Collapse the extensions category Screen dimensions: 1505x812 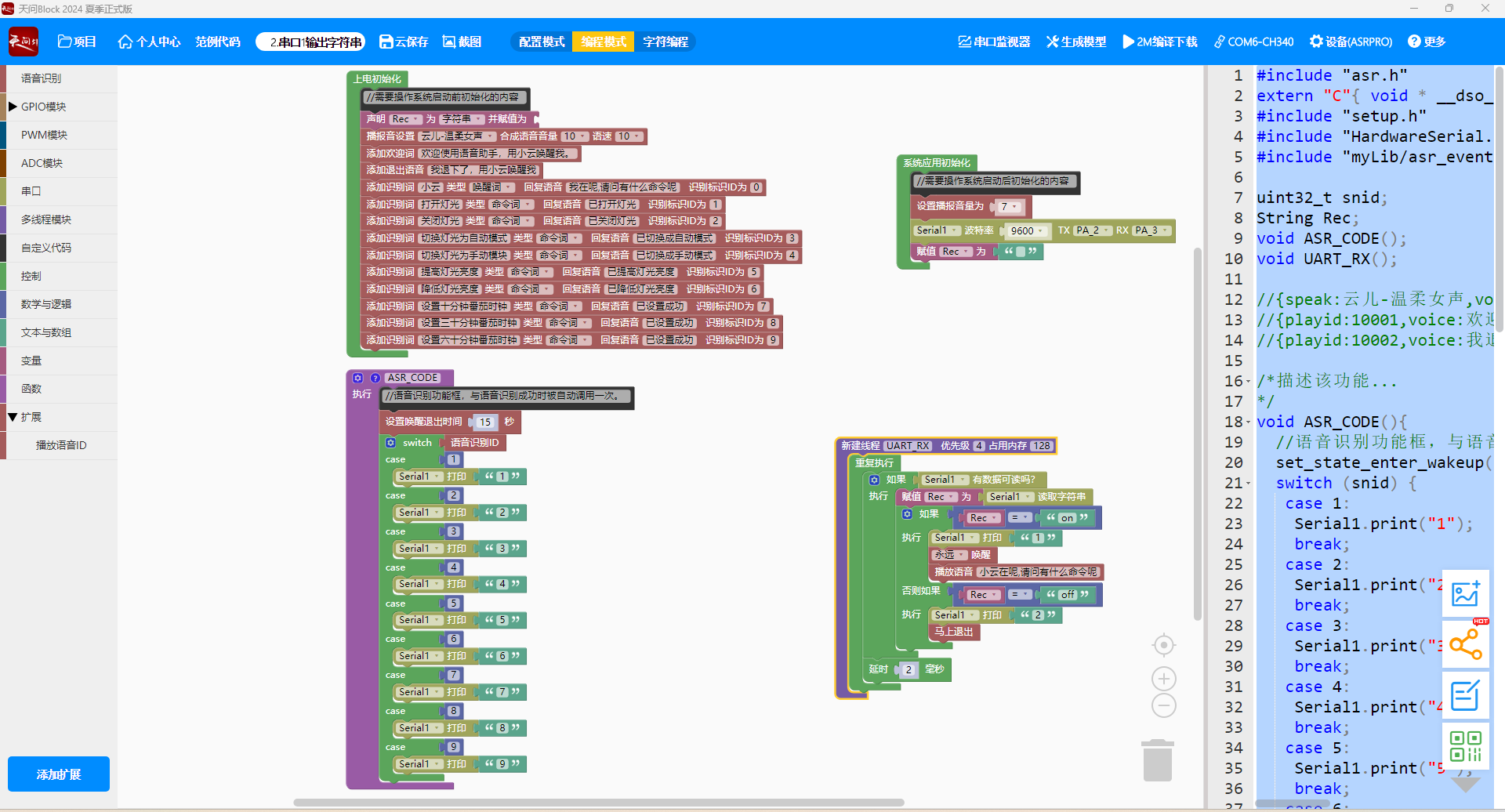(x=13, y=417)
